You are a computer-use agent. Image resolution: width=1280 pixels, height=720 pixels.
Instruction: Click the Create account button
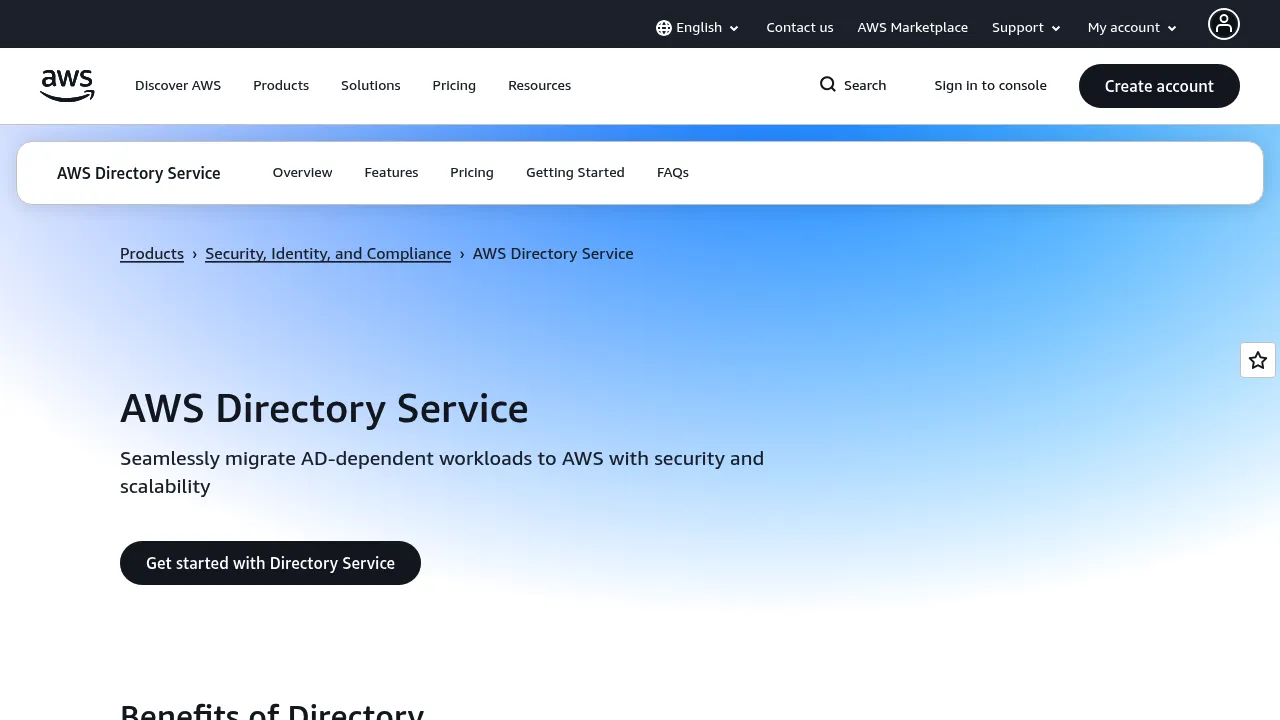point(1159,86)
